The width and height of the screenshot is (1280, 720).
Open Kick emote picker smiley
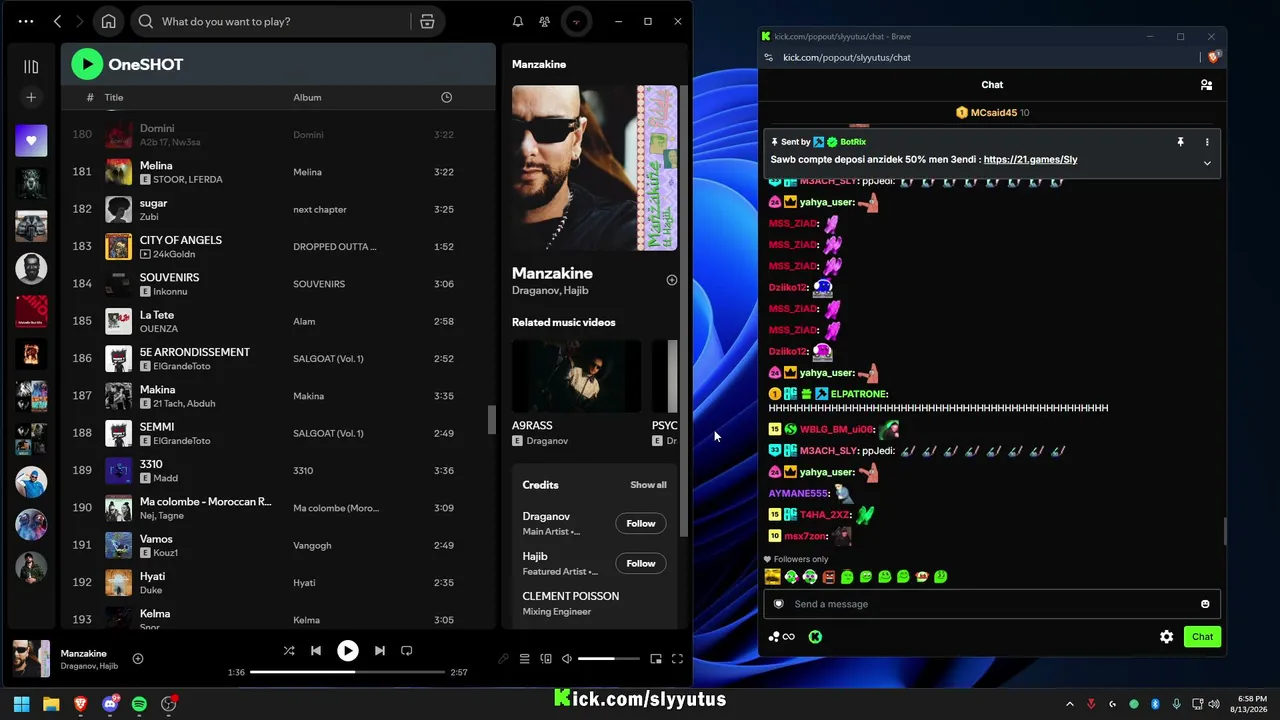tap(1205, 604)
